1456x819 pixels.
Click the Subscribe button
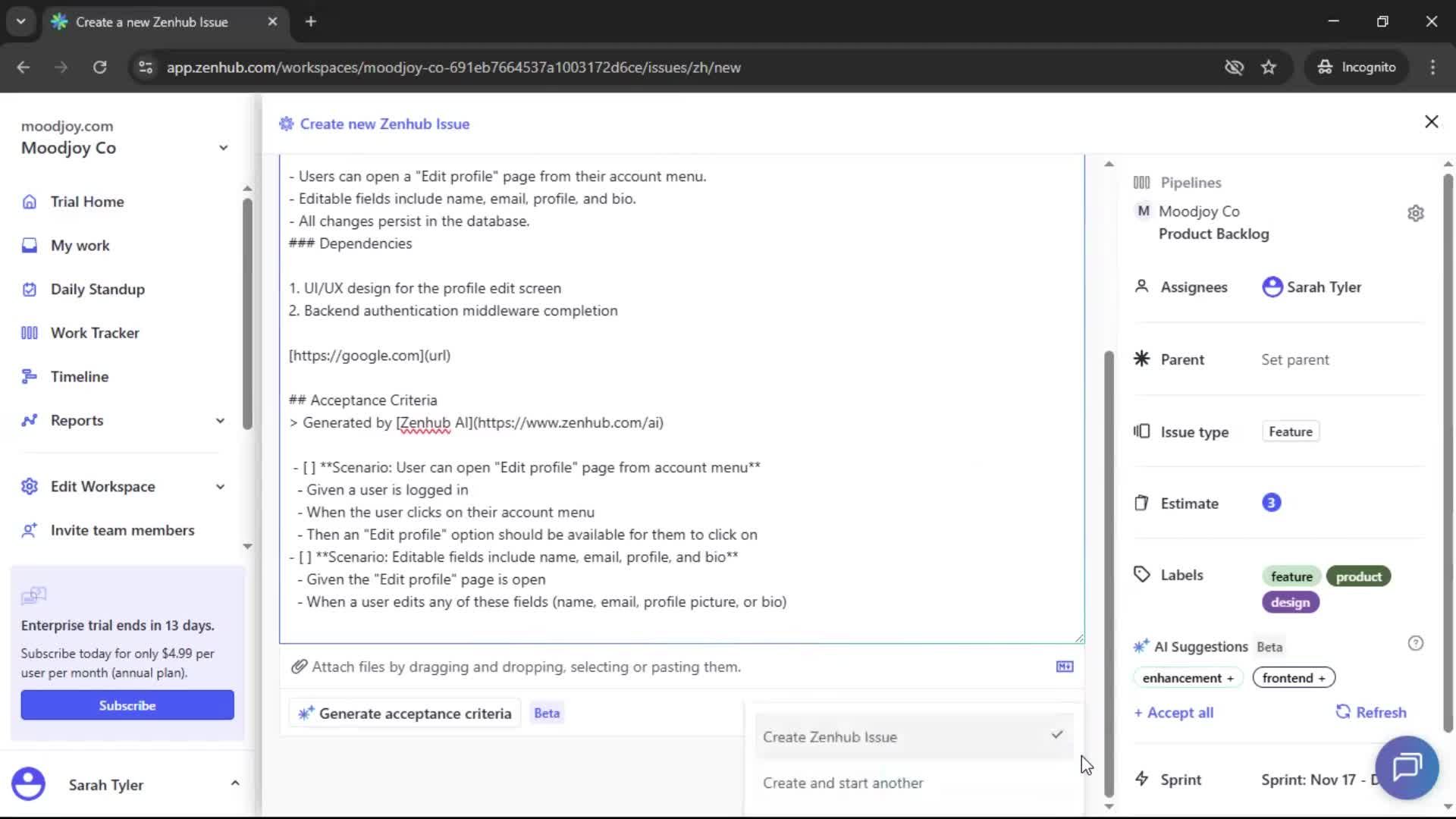pyautogui.click(x=127, y=704)
